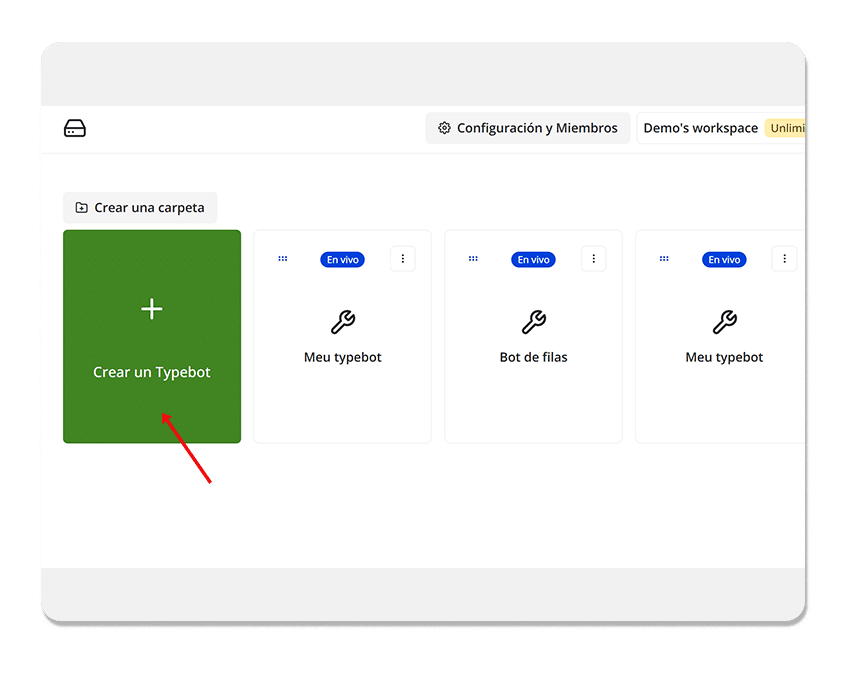The image size is (859, 694).
Task: Click En vivo badge on rightmost Meu typebot
Action: point(724,259)
